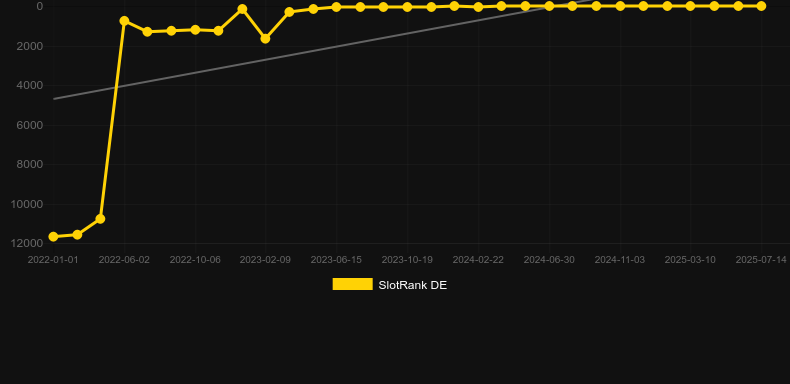Click the x-axis label 2025-07-14
The height and width of the screenshot is (384, 790).
click(x=761, y=260)
